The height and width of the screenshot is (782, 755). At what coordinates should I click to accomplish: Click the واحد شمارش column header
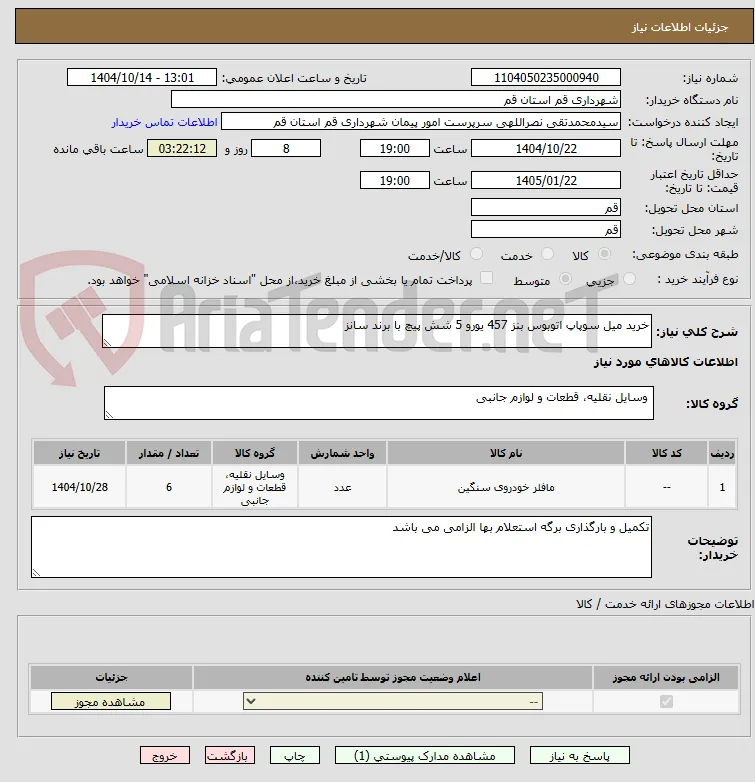coord(342,453)
